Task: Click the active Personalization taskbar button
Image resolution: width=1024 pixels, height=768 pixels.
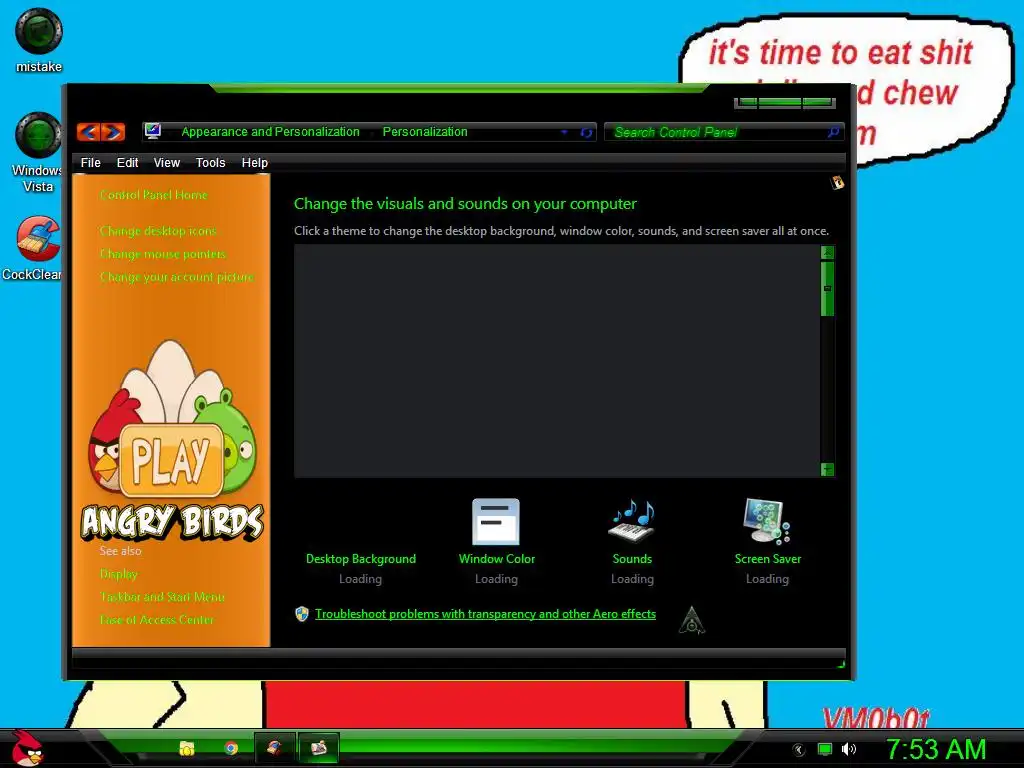Action: 319,748
